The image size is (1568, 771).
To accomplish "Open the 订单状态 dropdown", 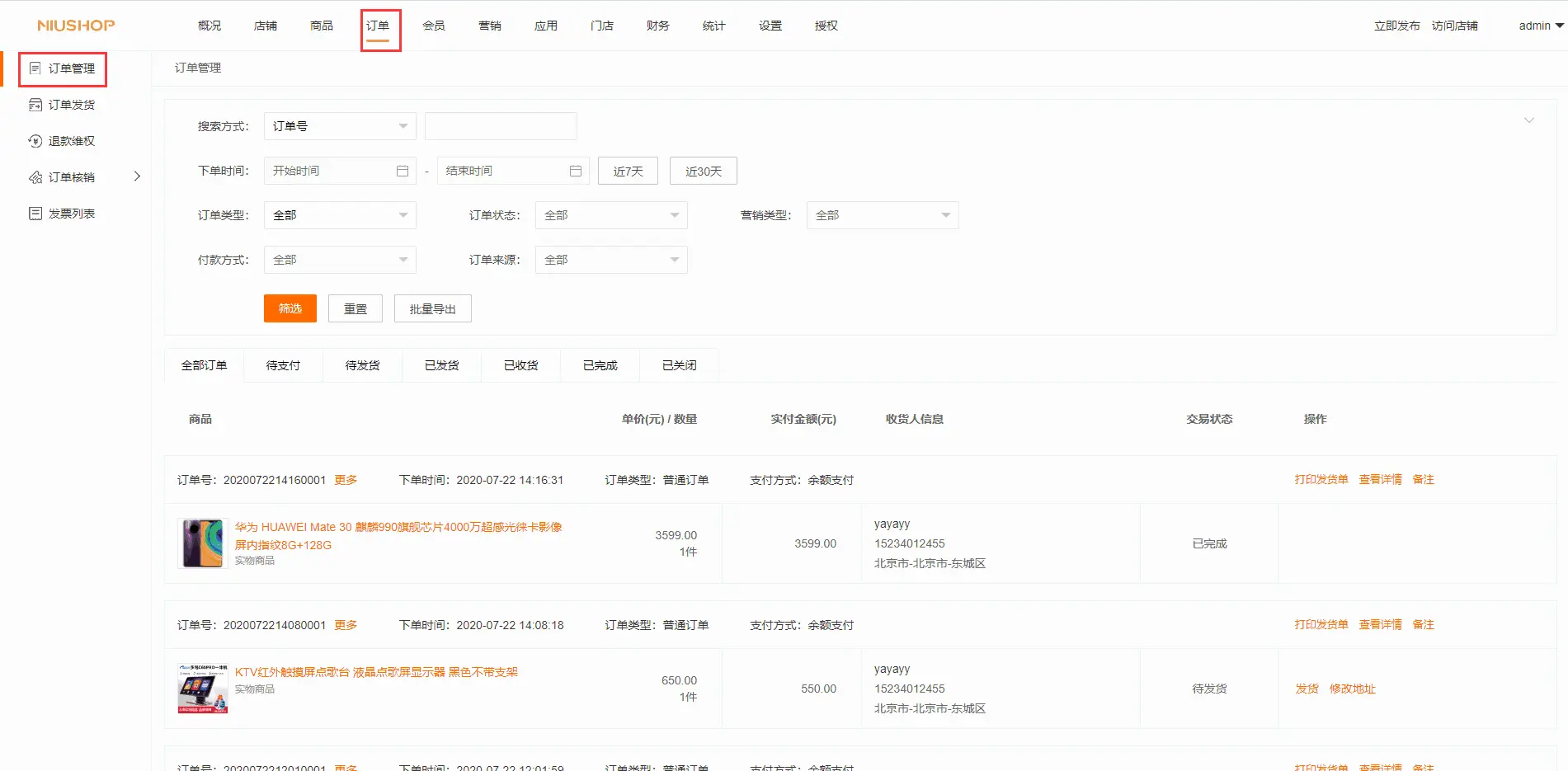I will tap(610, 215).
